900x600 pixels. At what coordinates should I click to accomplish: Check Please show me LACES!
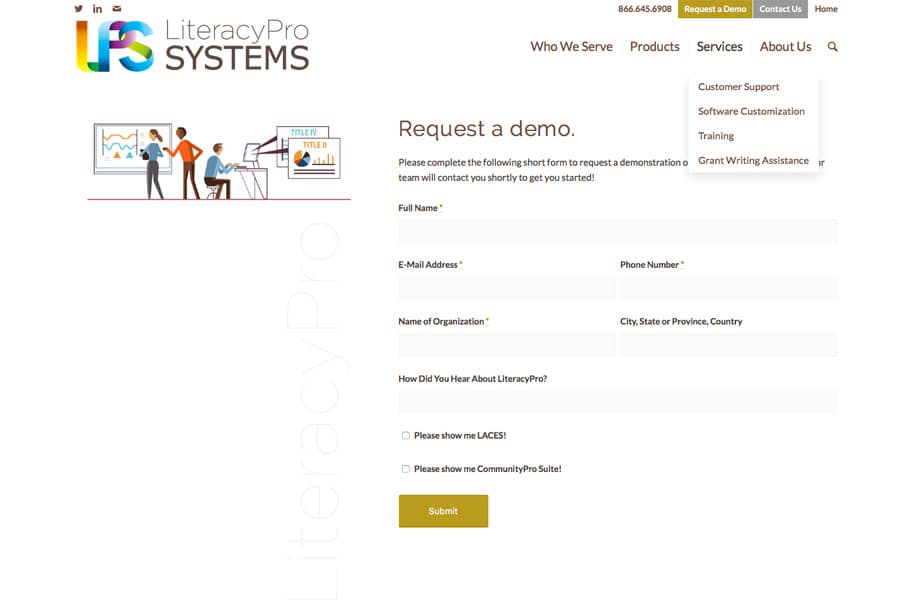click(406, 435)
